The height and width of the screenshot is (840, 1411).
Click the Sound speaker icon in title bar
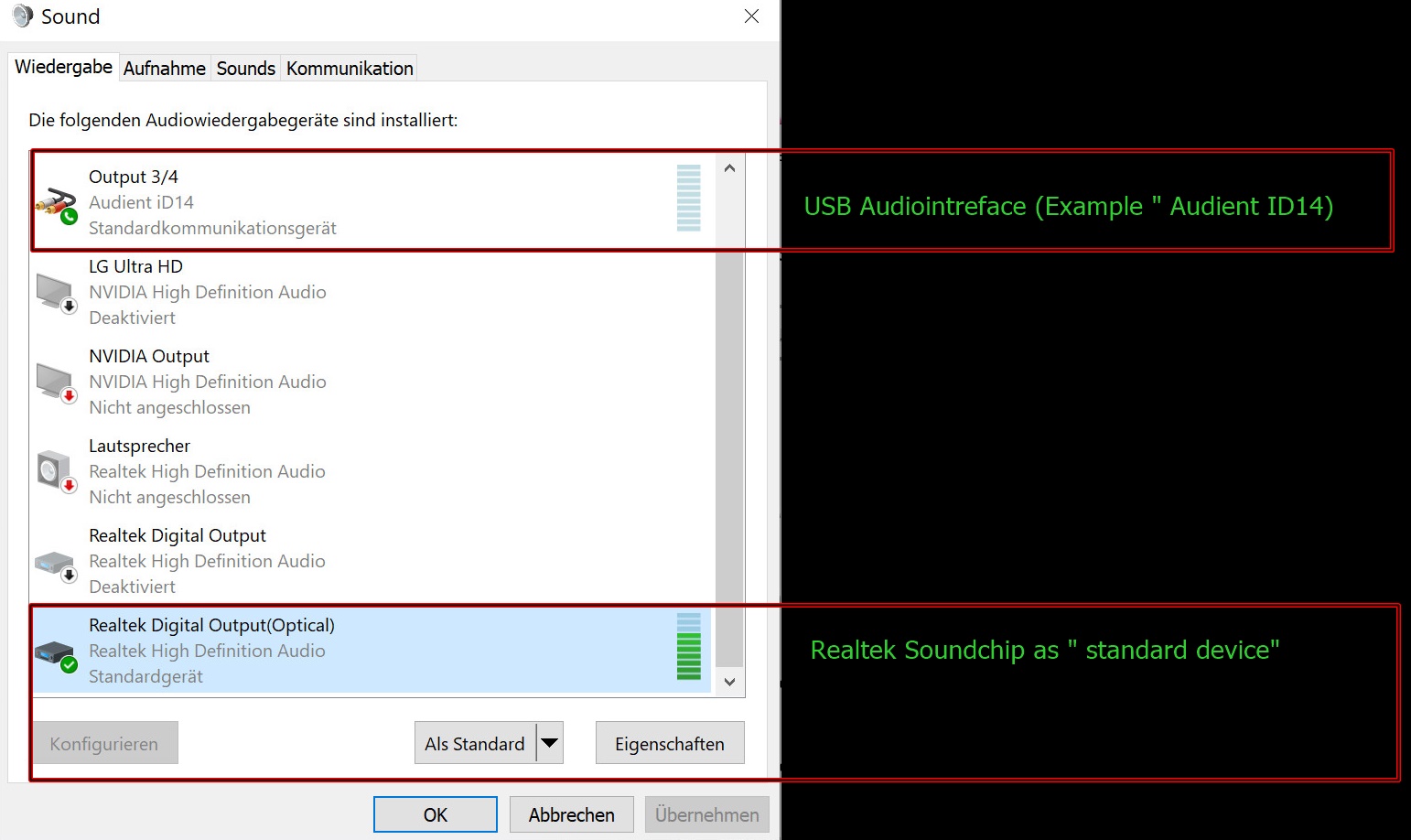[x=22, y=16]
